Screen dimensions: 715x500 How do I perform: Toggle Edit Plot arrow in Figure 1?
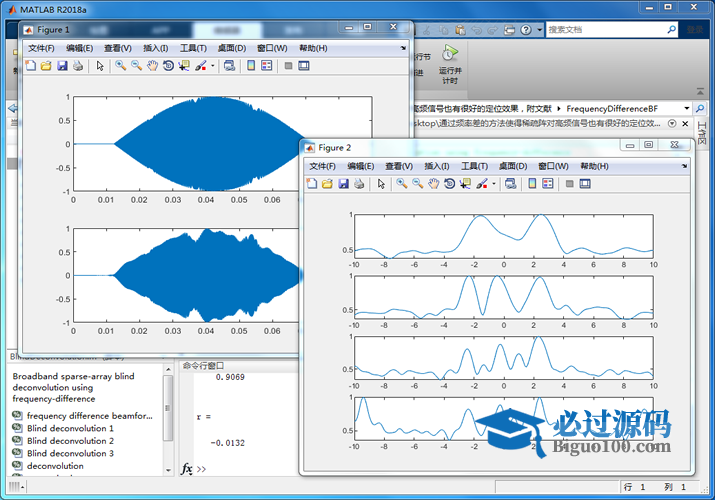pyautogui.click(x=99, y=66)
